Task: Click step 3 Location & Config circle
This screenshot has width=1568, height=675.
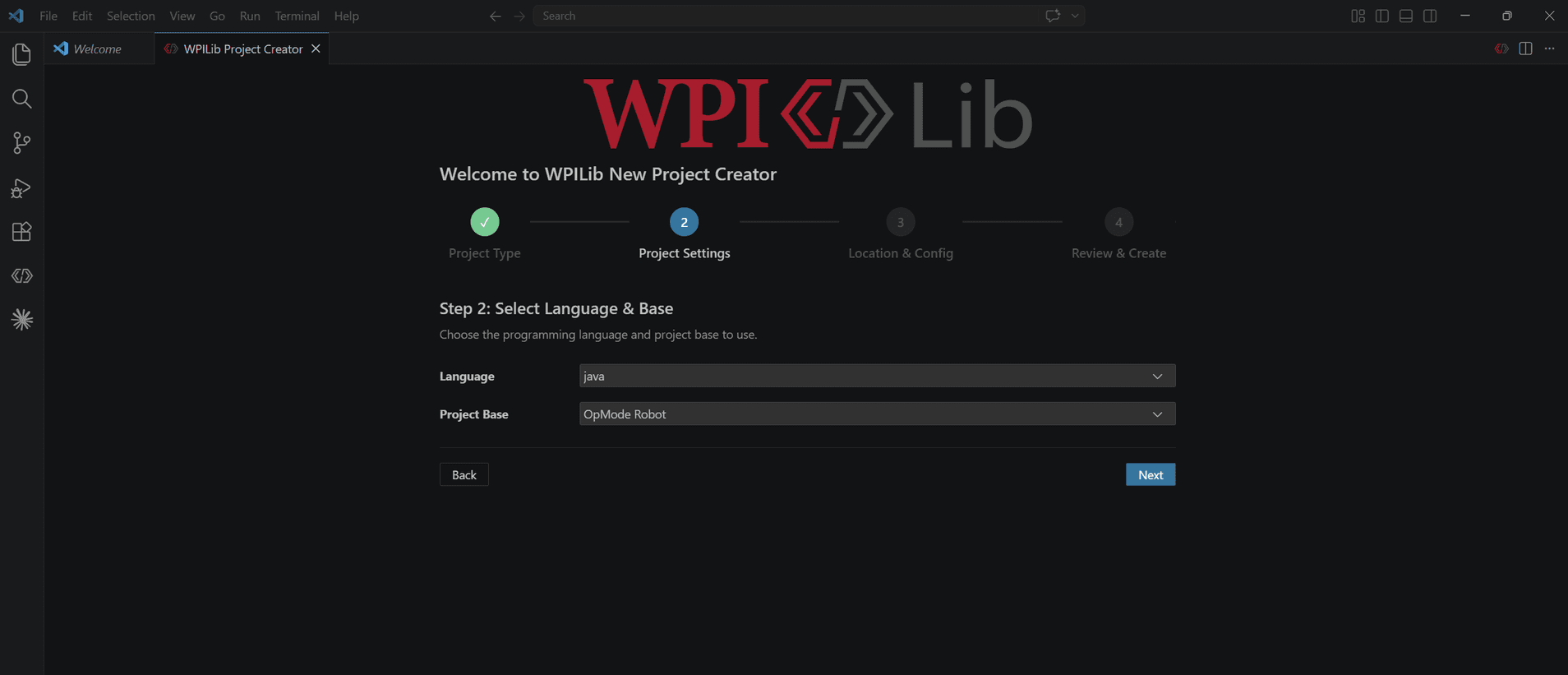Action: [901, 222]
